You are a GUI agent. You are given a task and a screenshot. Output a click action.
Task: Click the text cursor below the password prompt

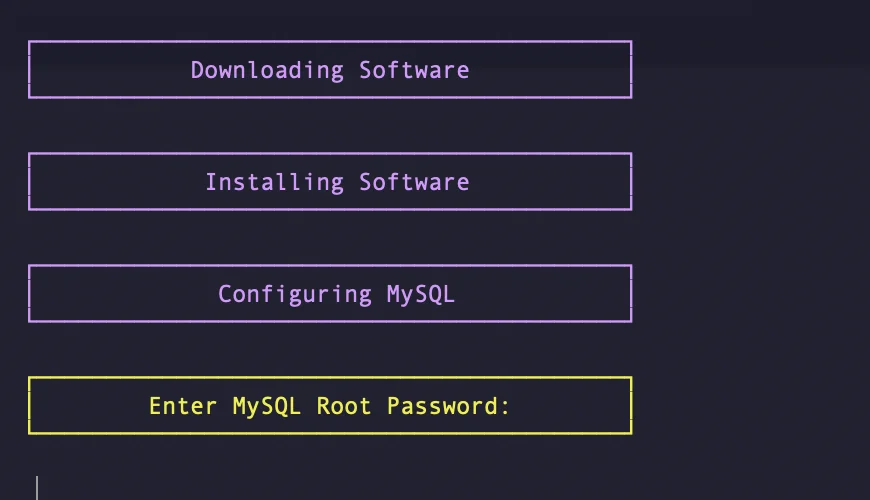37,487
